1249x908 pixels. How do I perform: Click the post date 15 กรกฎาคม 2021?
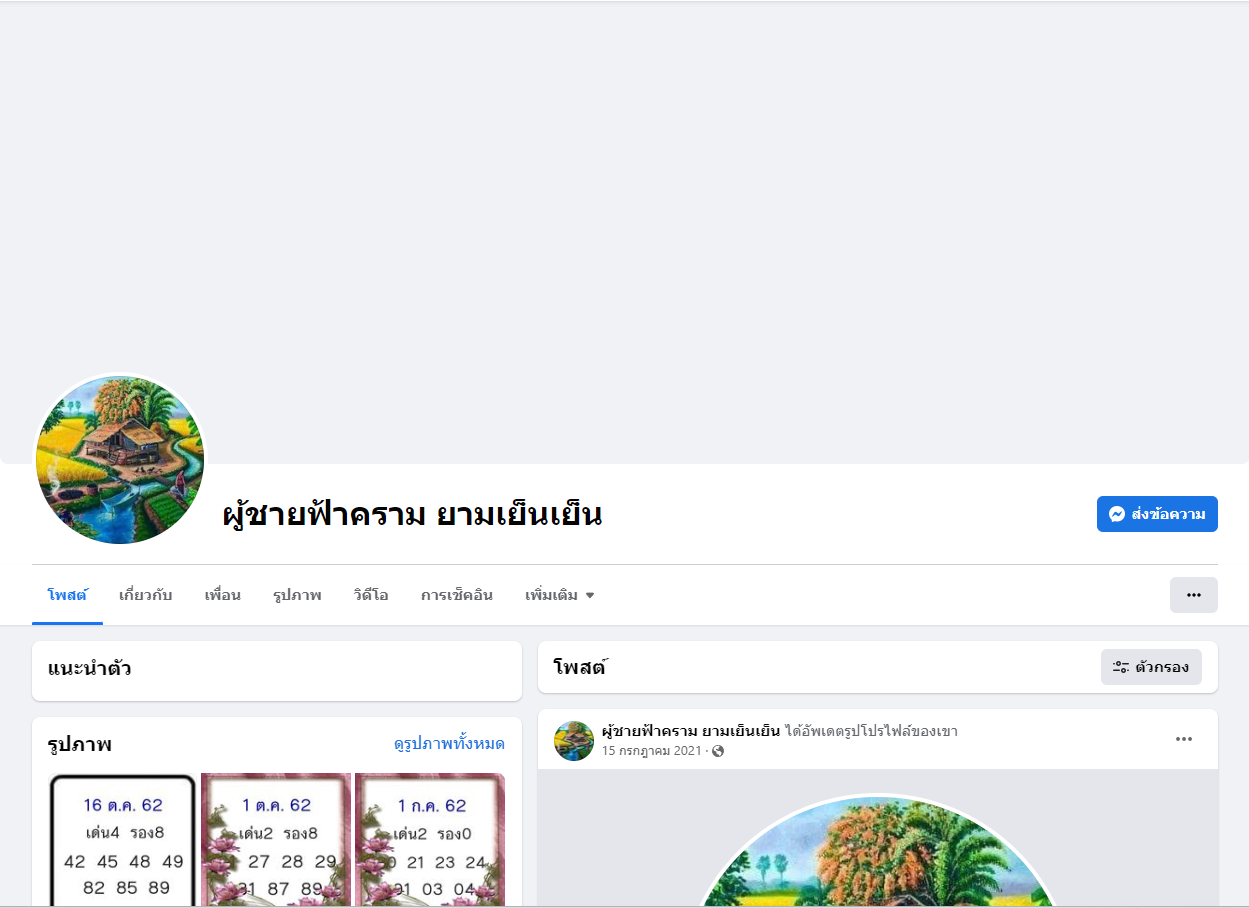pos(651,751)
